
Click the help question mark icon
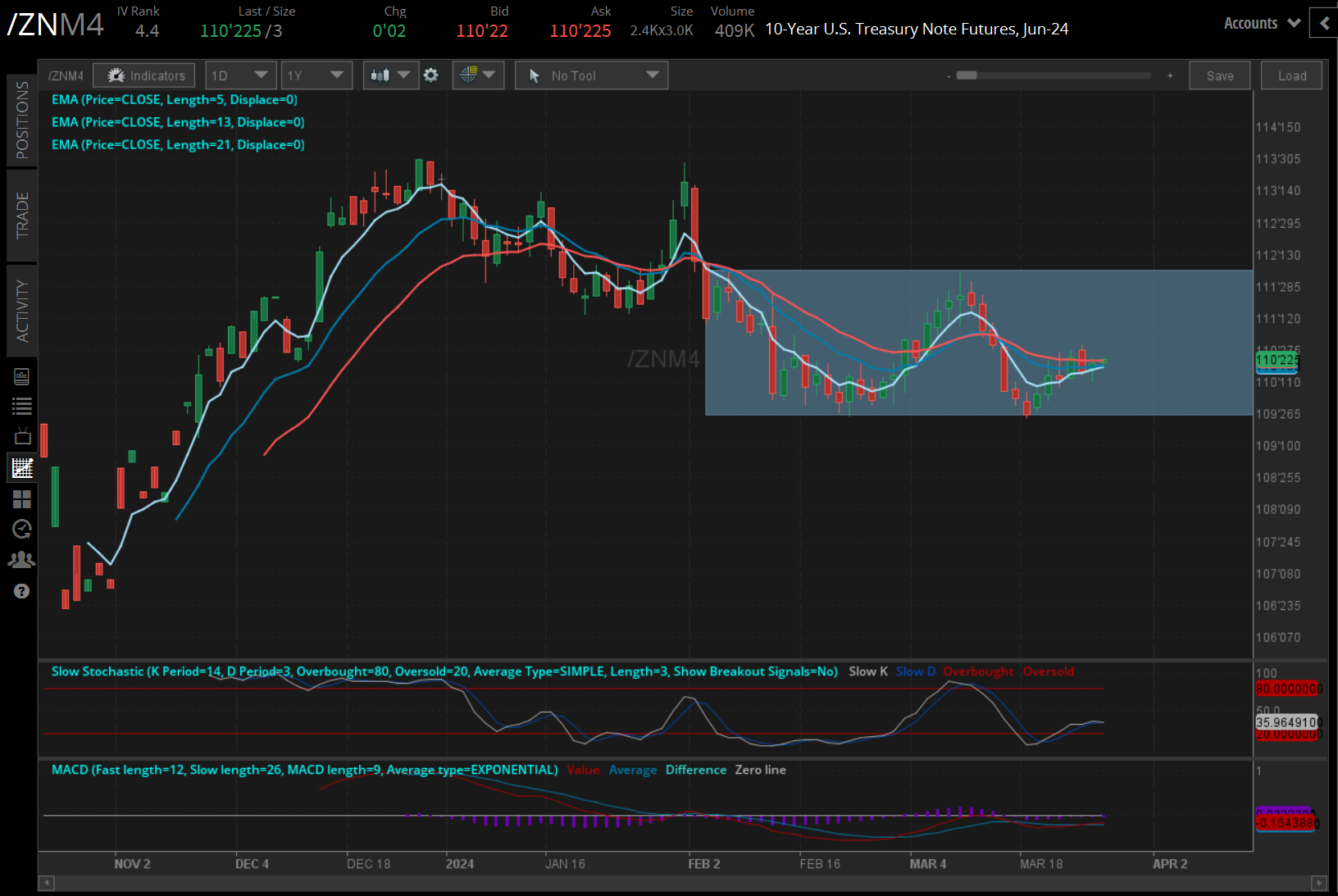coord(22,591)
